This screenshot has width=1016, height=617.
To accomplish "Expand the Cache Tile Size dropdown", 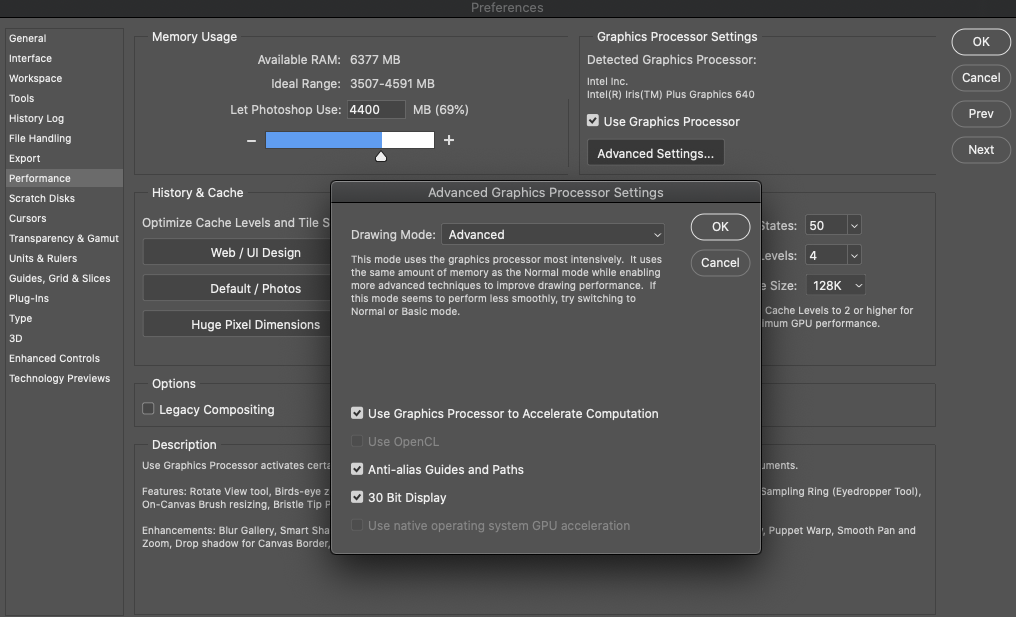I will (x=857, y=286).
